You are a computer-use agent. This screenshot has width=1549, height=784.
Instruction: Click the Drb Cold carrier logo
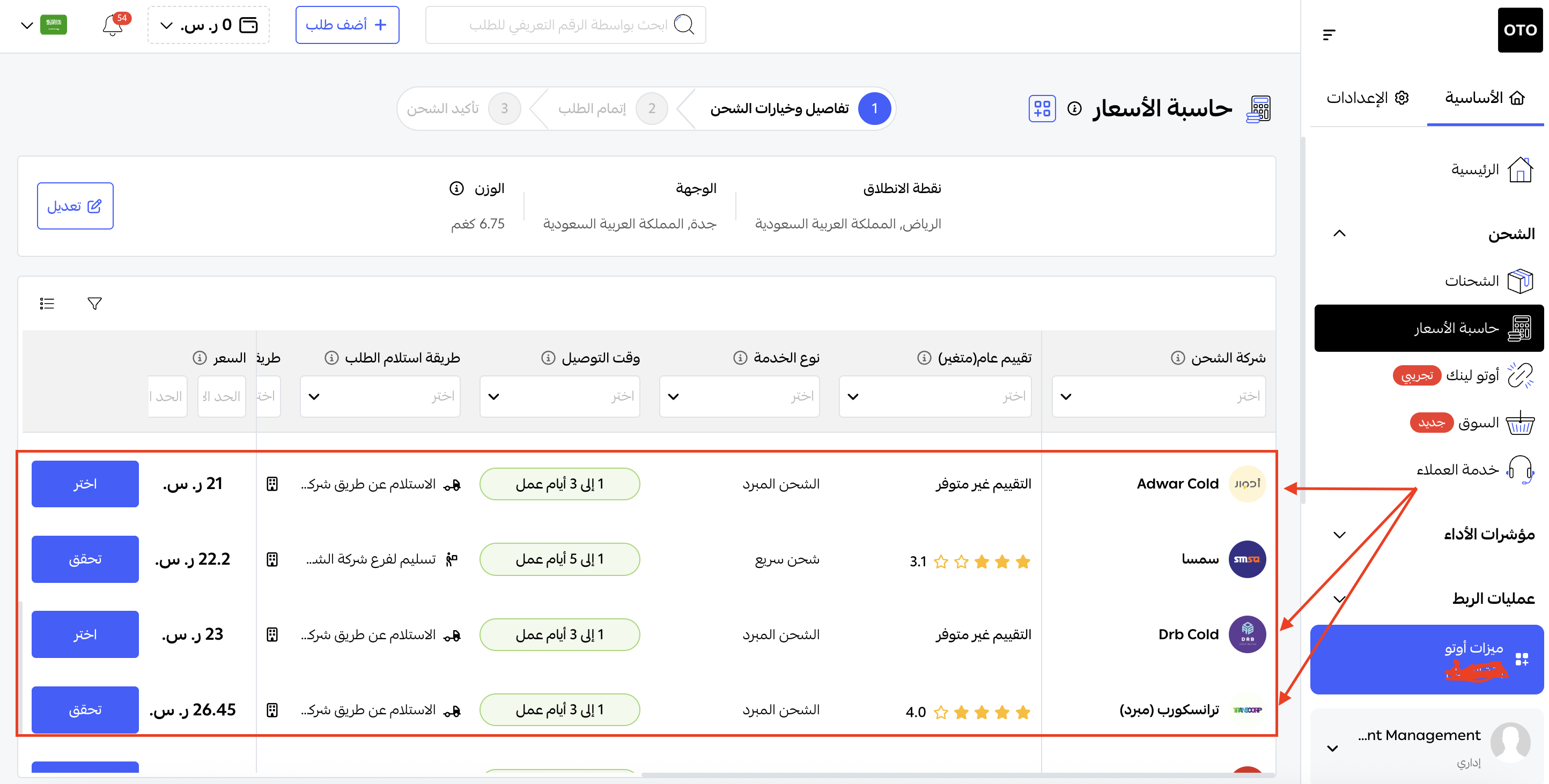(1247, 634)
